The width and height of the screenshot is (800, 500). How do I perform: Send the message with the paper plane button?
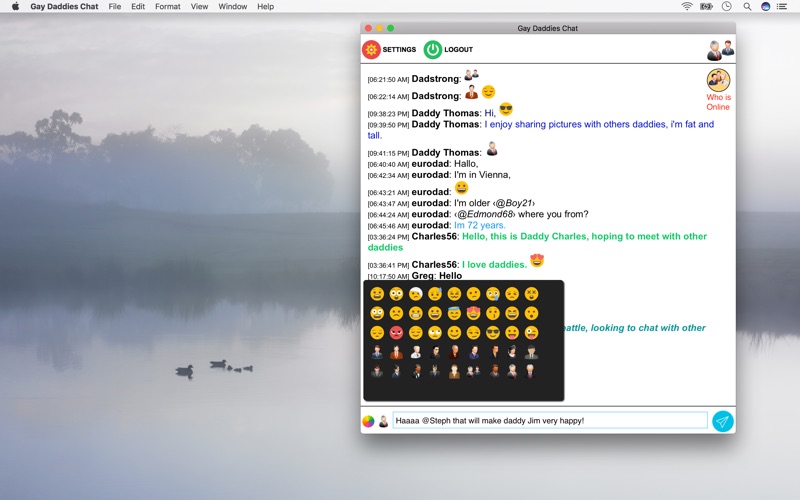(722, 421)
